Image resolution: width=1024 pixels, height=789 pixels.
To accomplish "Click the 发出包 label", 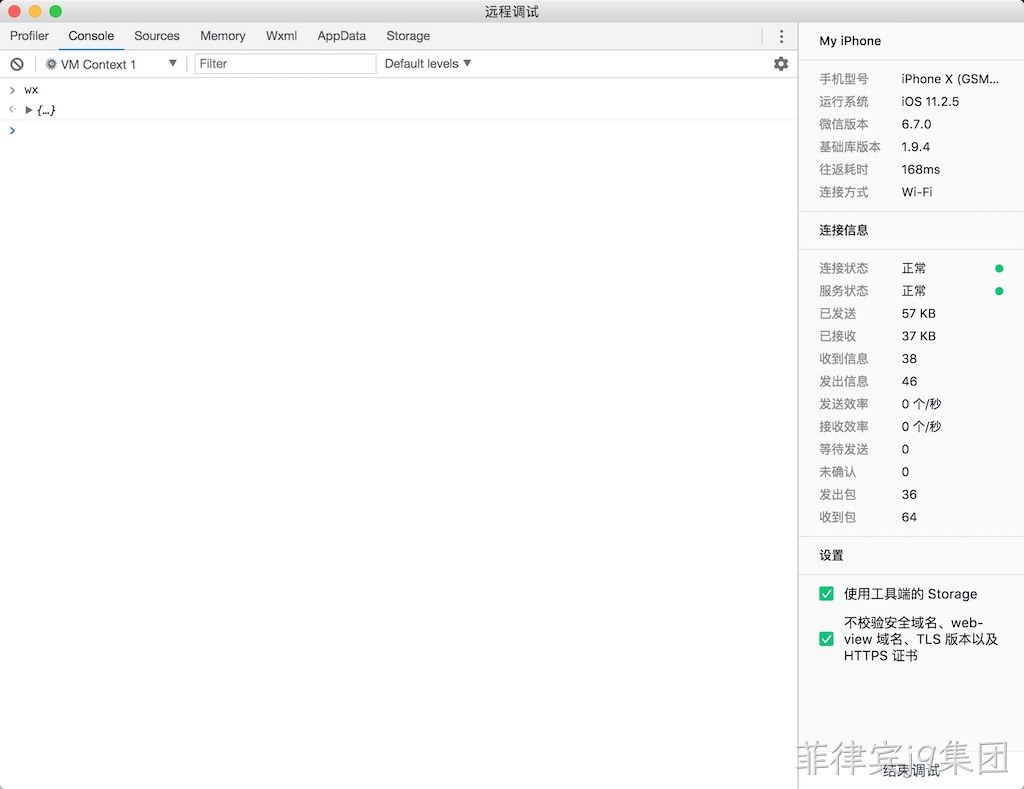I will pyautogui.click(x=837, y=494).
